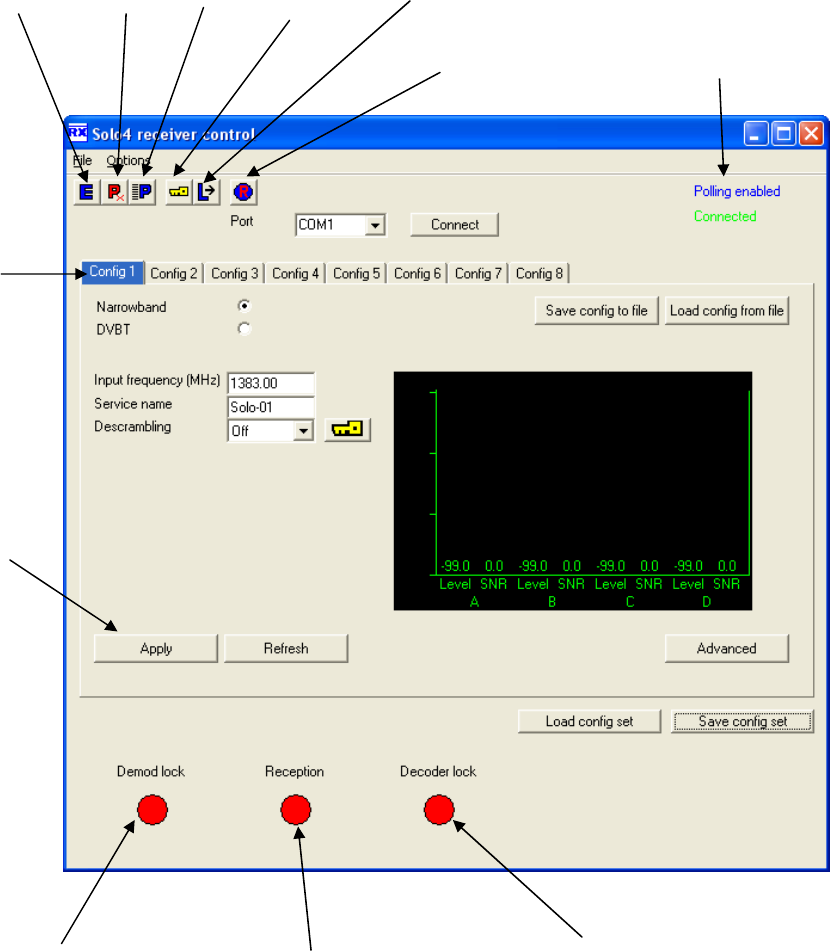Open the Descrambling Off dropdown

pos(303,431)
